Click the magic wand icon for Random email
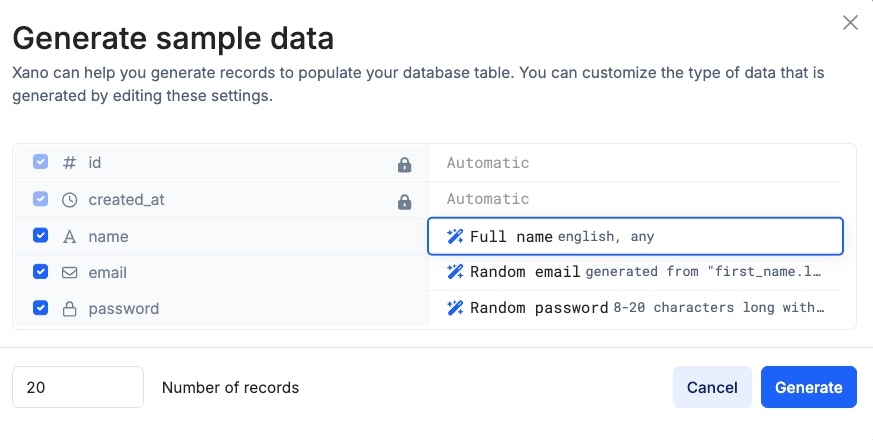Image resolution: width=873 pixels, height=440 pixels. coord(455,272)
